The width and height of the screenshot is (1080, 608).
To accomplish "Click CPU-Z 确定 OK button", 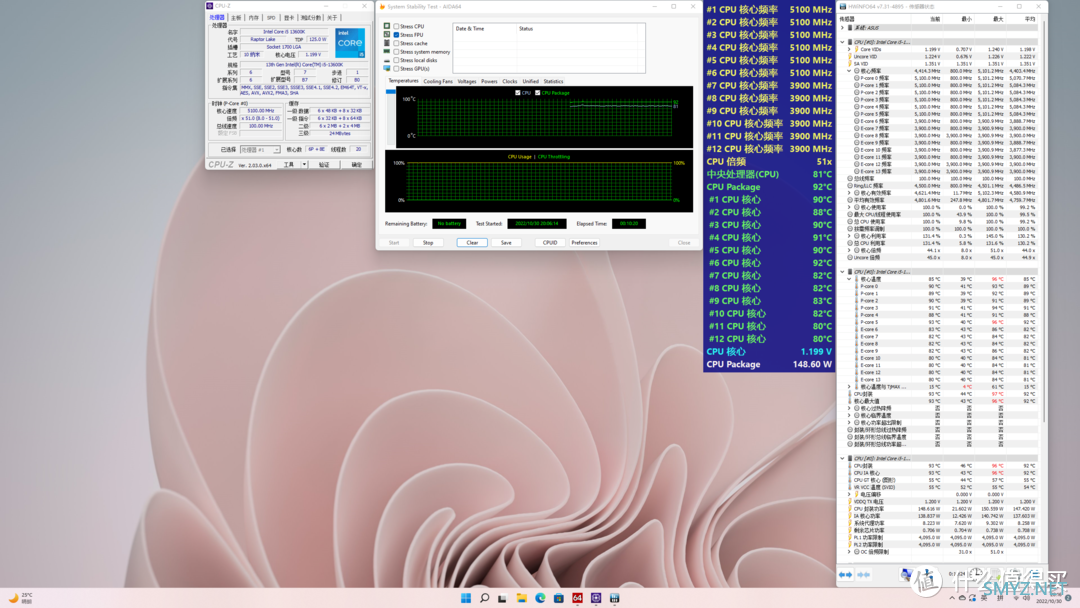I will (x=356, y=165).
